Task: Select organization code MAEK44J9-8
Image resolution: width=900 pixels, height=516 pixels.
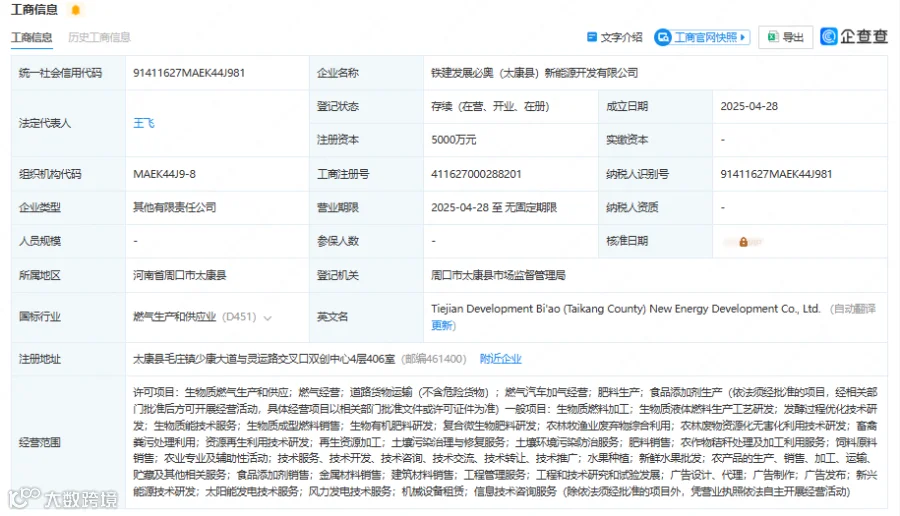Action: (164, 174)
